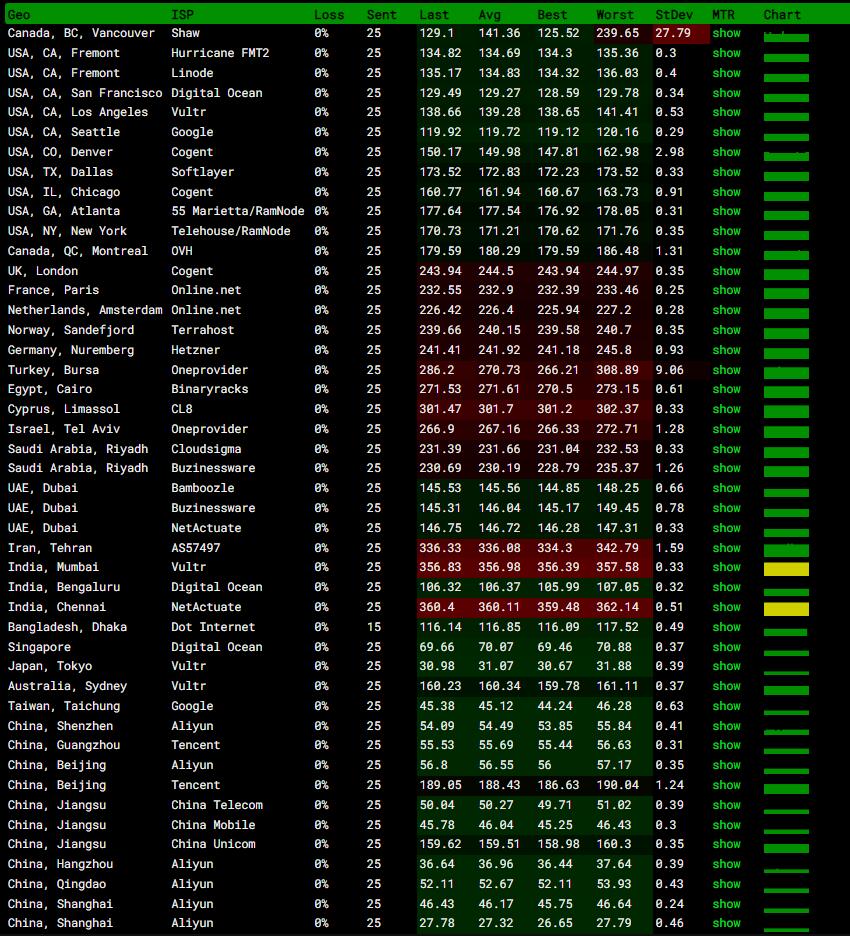
Task: Show MTR for Jiangsu China Telecom
Action: tap(726, 805)
